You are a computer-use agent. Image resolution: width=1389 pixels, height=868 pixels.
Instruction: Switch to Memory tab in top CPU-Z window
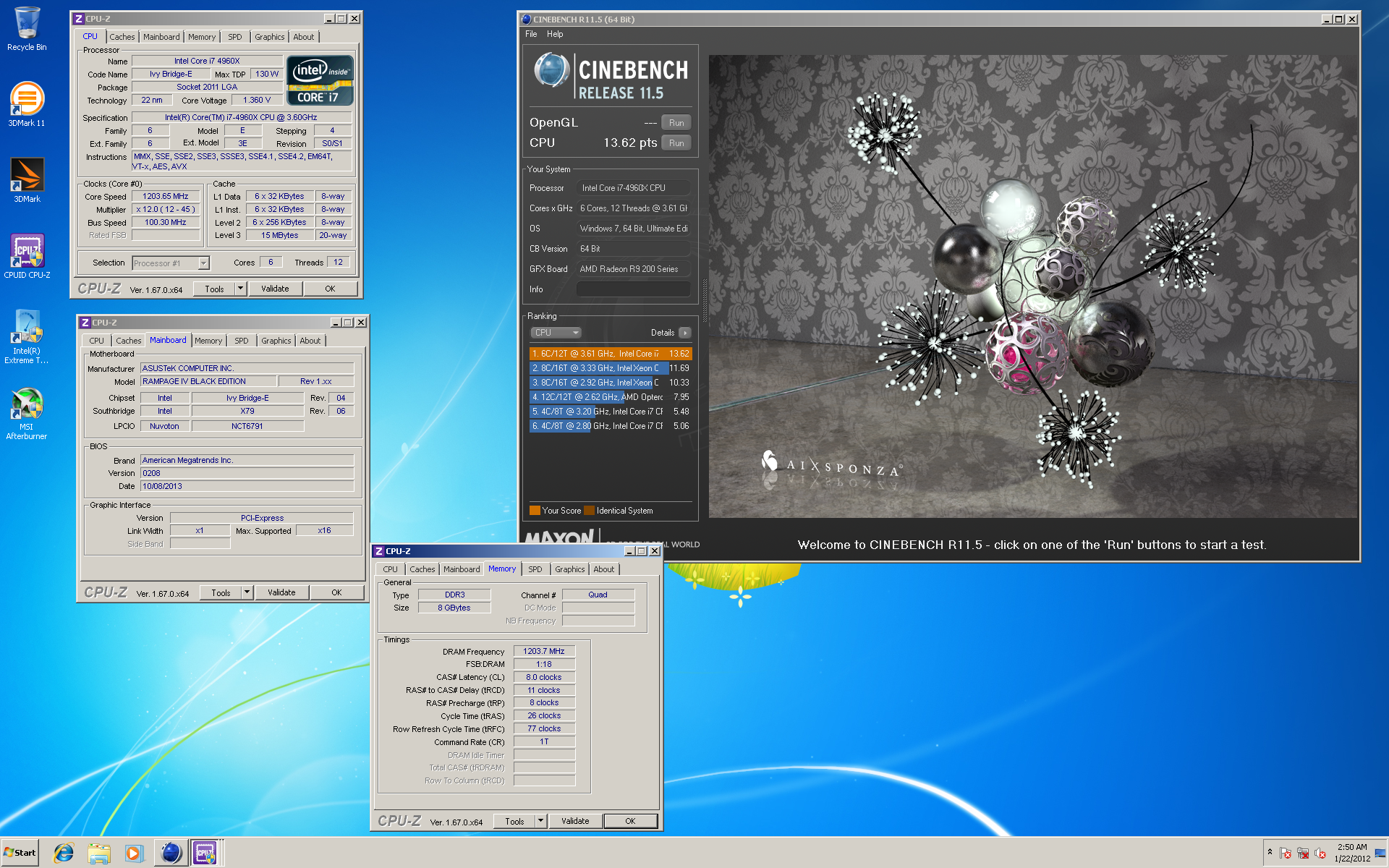pos(202,37)
